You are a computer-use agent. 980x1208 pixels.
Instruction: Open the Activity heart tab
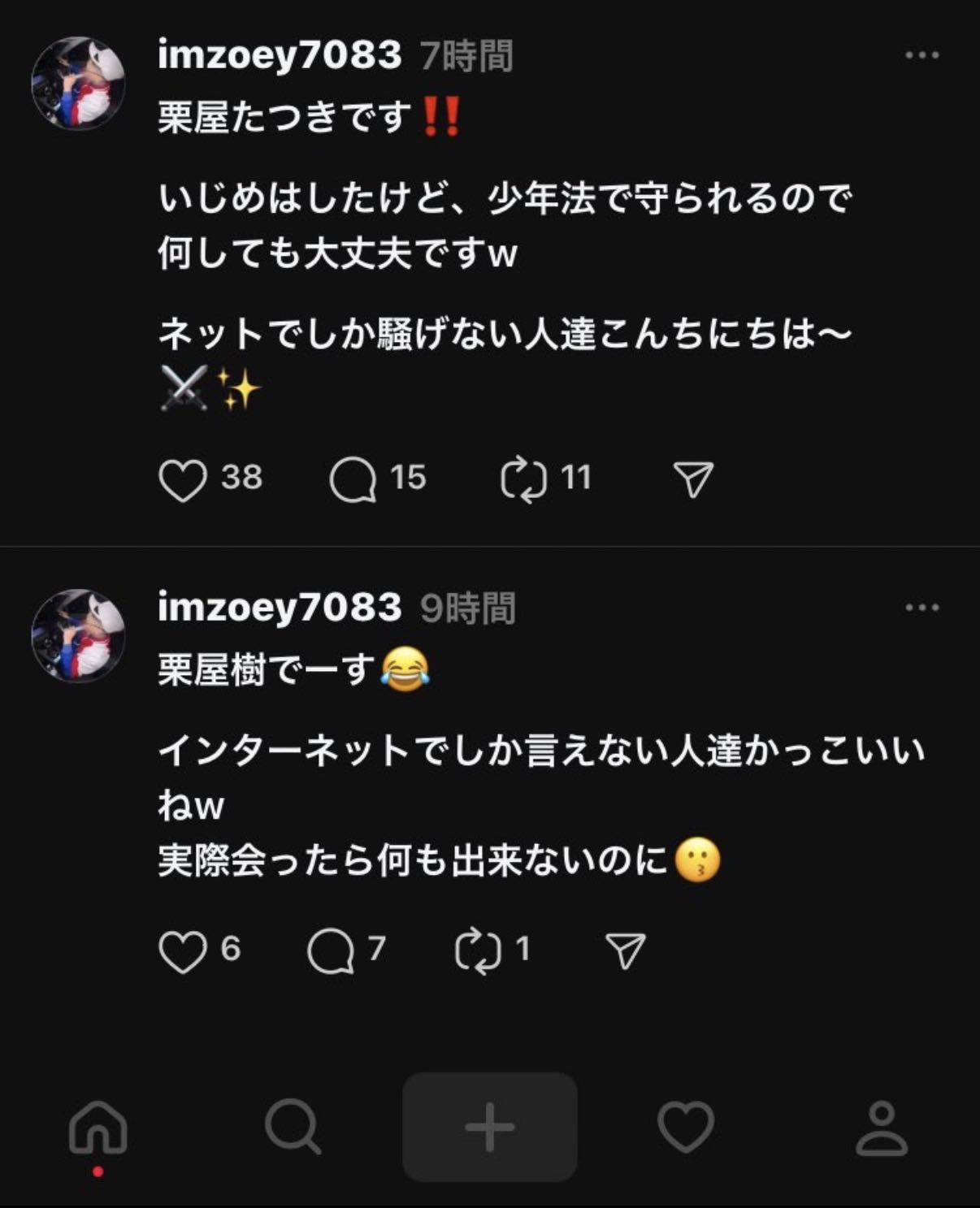click(686, 1127)
